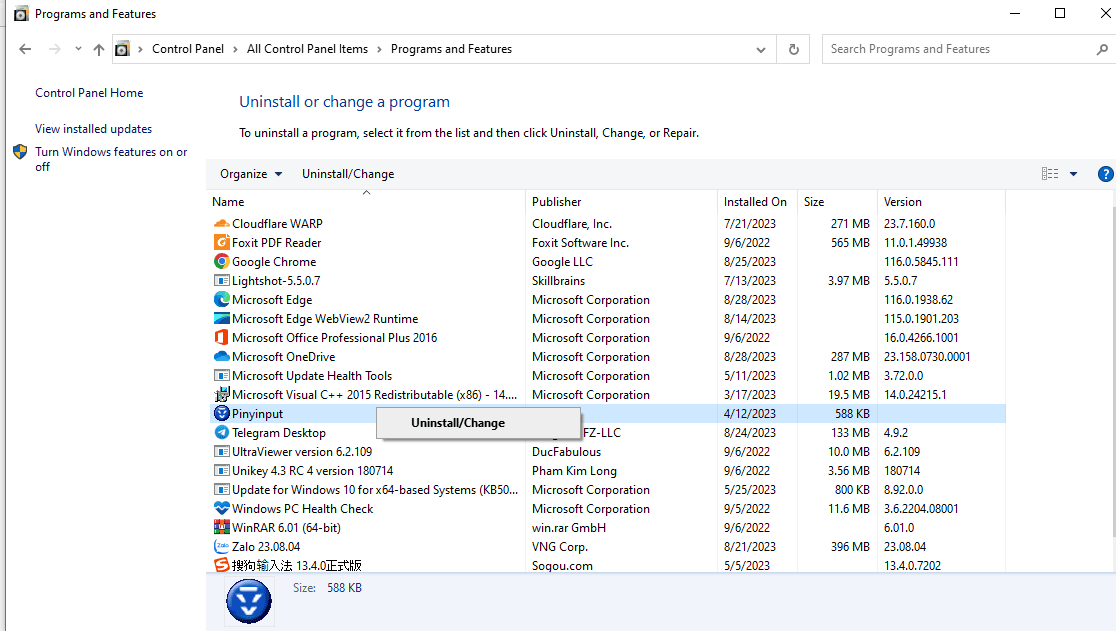Expand the address bar history dropdown
The height and width of the screenshot is (631, 1116).
coord(761,50)
